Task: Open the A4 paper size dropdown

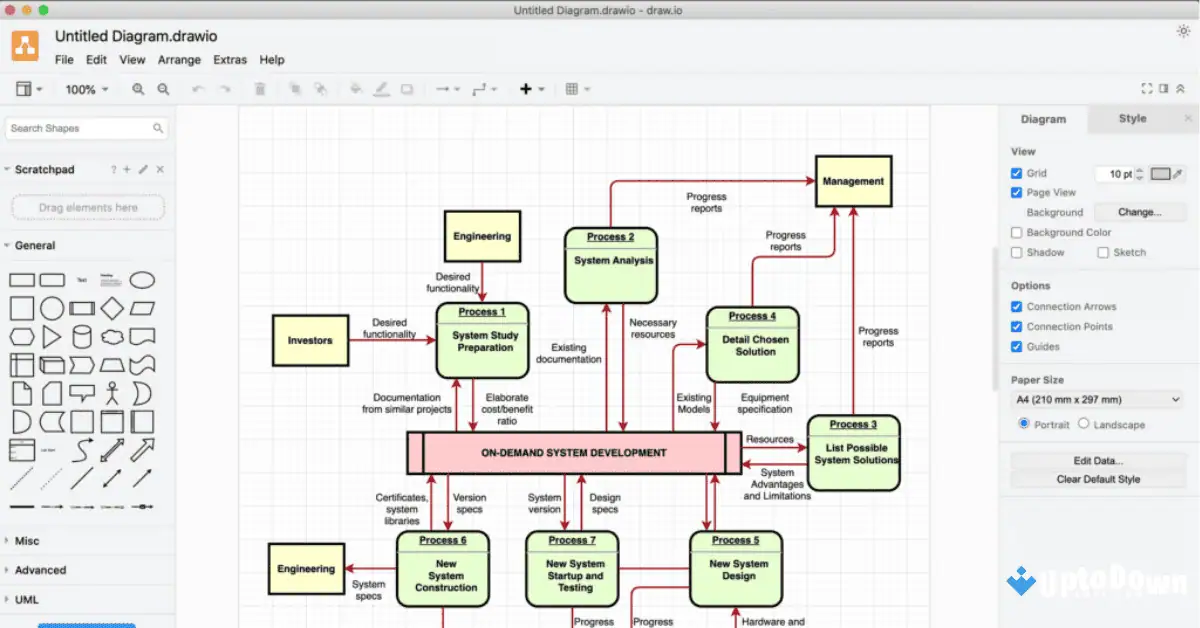Action: (x=1097, y=399)
